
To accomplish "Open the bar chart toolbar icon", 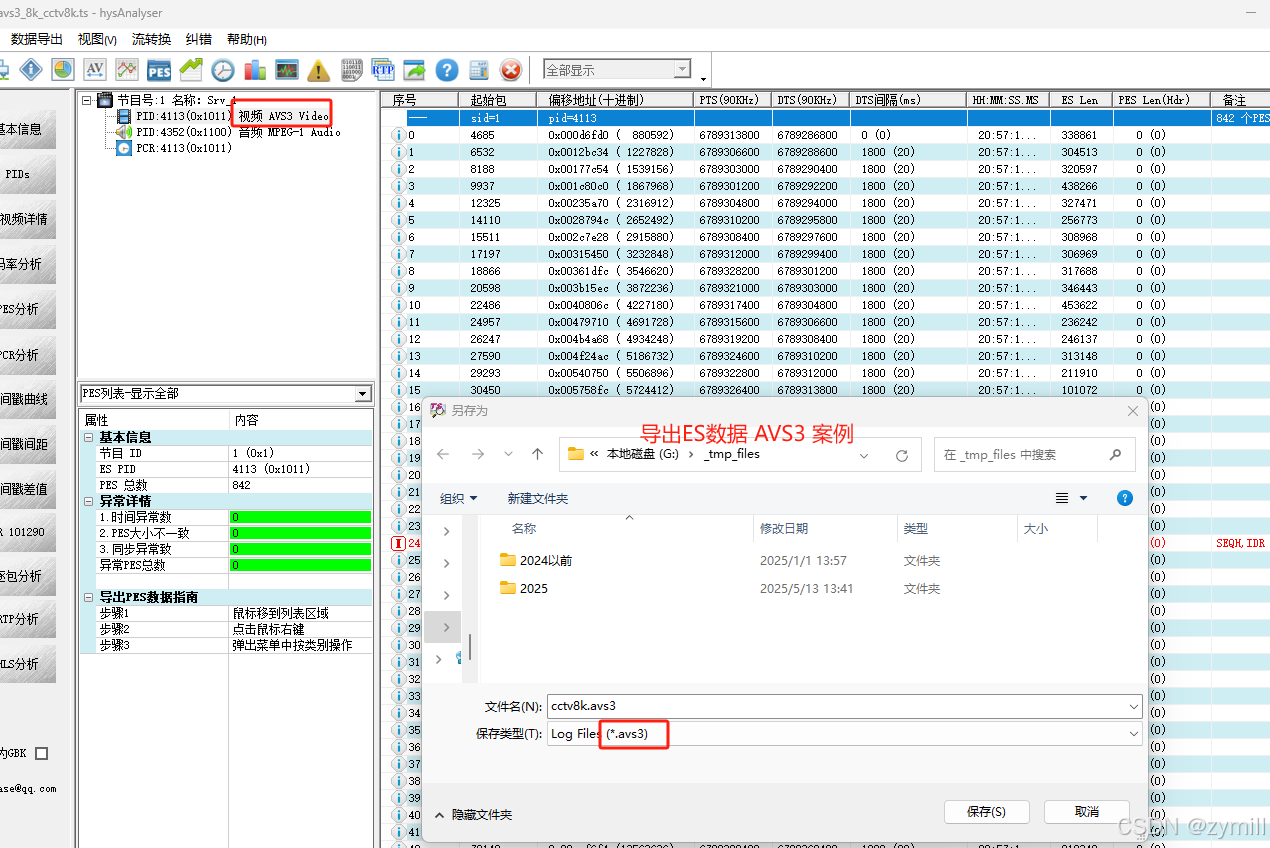I will click(x=255, y=70).
